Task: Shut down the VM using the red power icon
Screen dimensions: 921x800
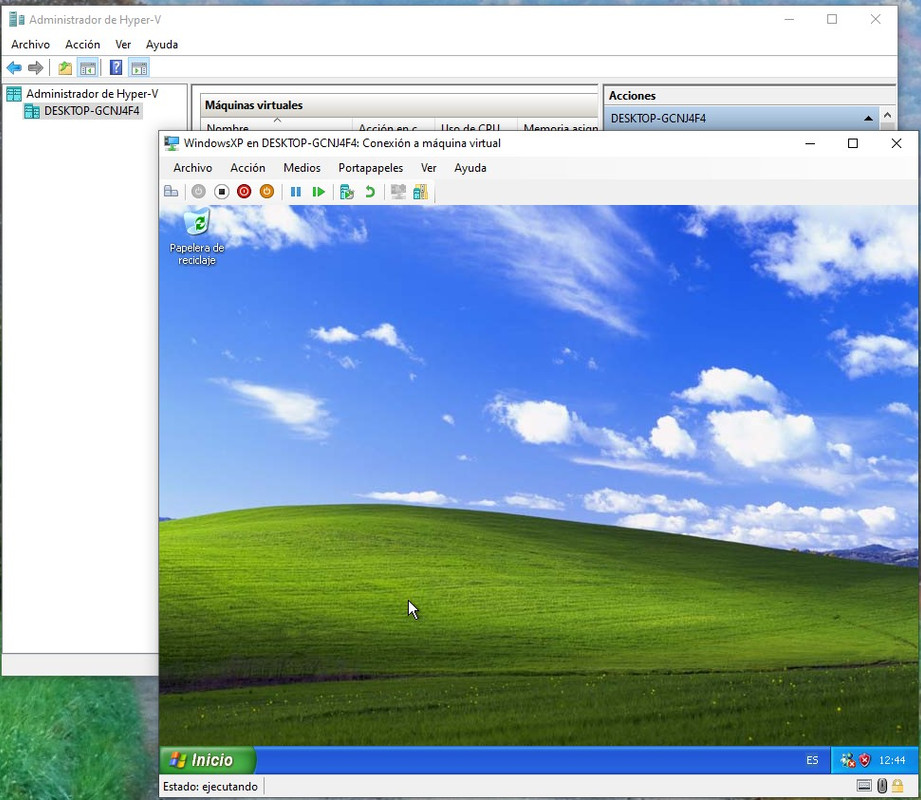Action: 244,191
